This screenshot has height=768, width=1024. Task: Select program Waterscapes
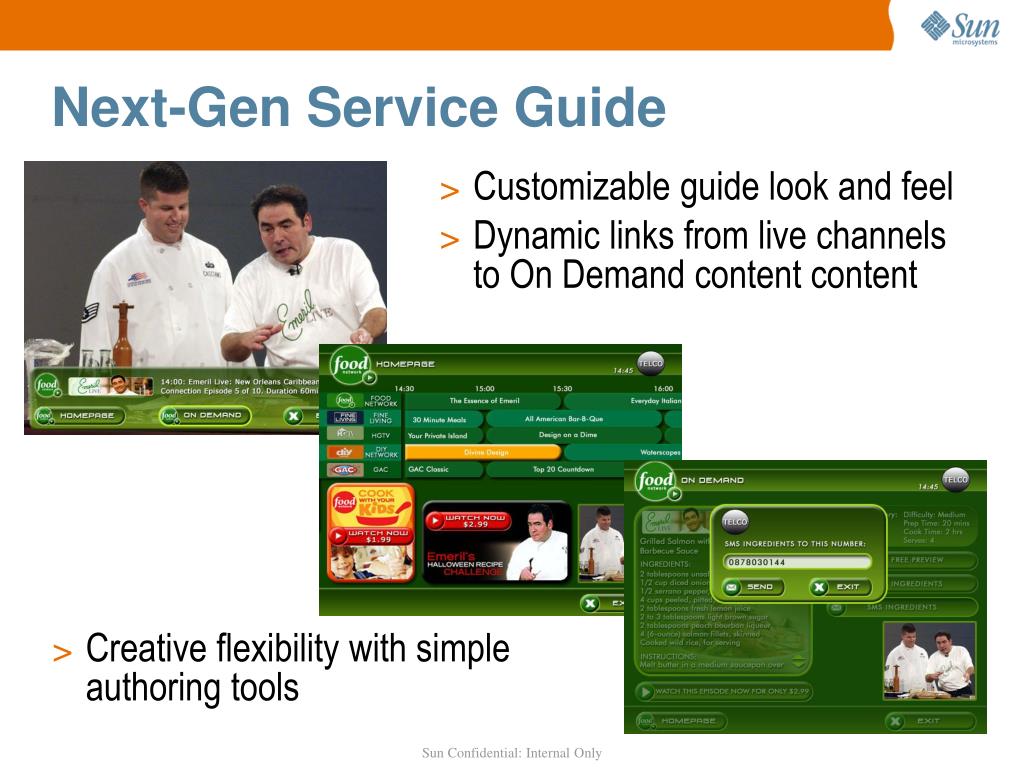(624, 452)
